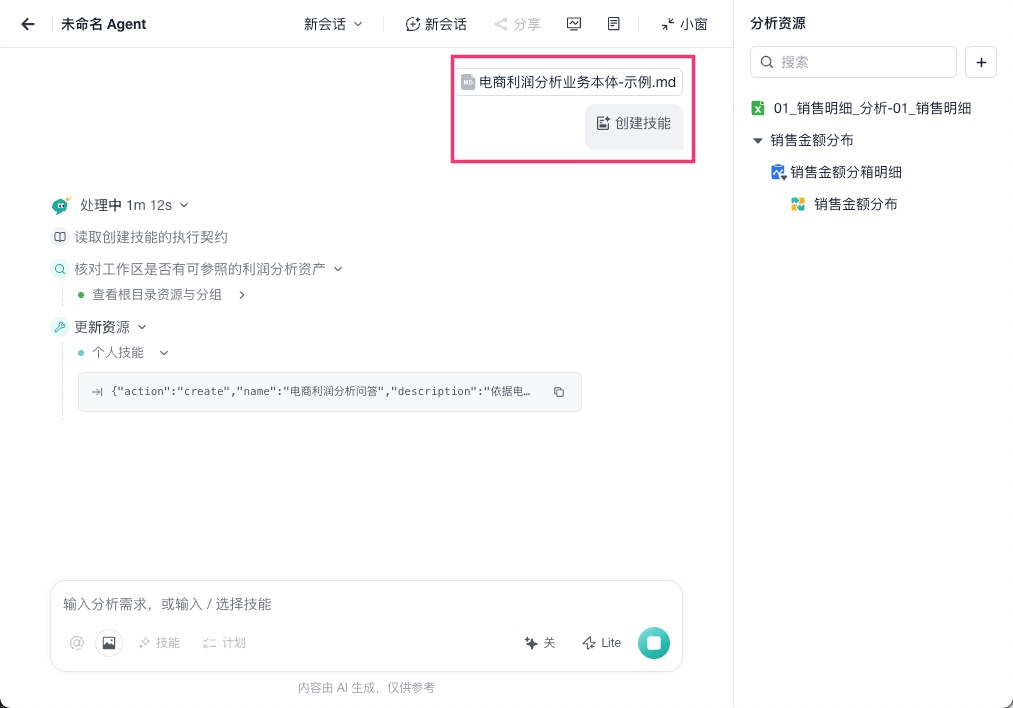Click the JSON action create code text
This screenshot has height=708, width=1013.
(320, 391)
